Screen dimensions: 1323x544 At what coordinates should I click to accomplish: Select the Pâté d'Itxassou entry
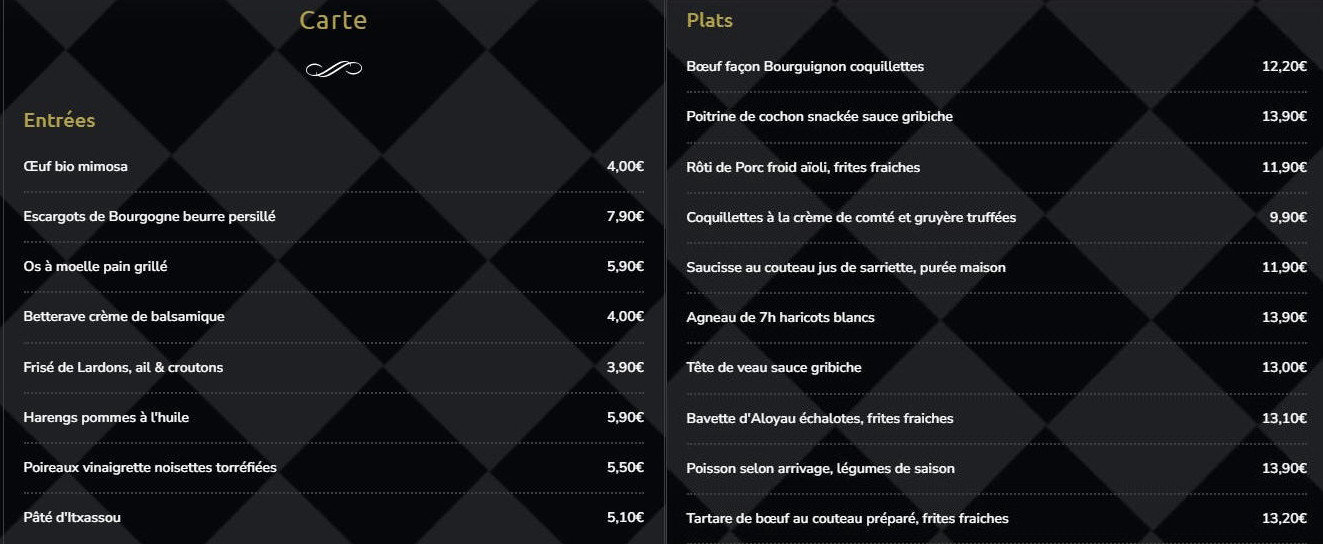[72, 517]
